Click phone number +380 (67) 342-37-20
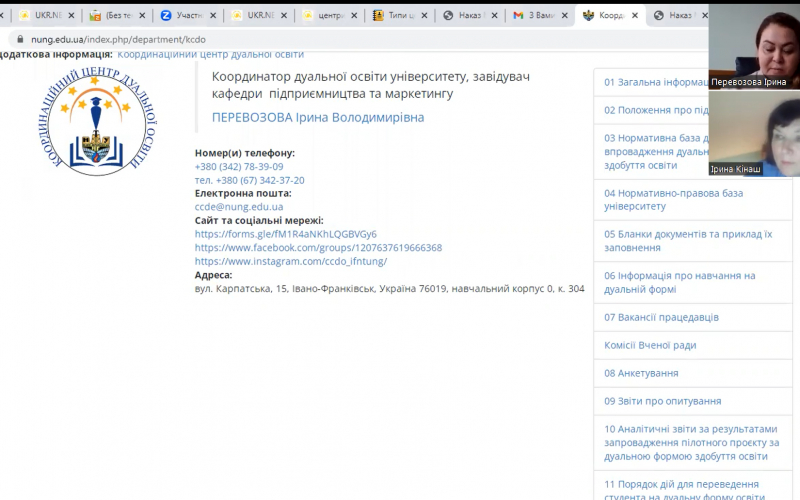Screen dimensions: 800x500 [x=260, y=180]
